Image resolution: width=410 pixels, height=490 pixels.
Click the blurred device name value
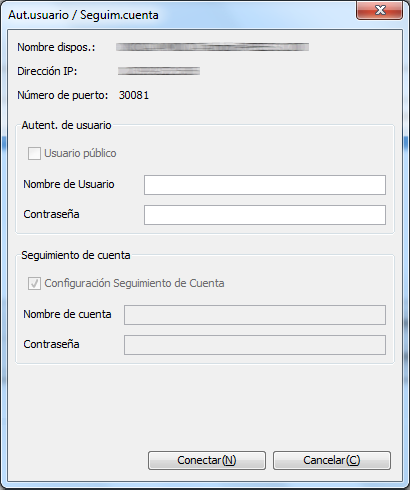click(x=212, y=47)
